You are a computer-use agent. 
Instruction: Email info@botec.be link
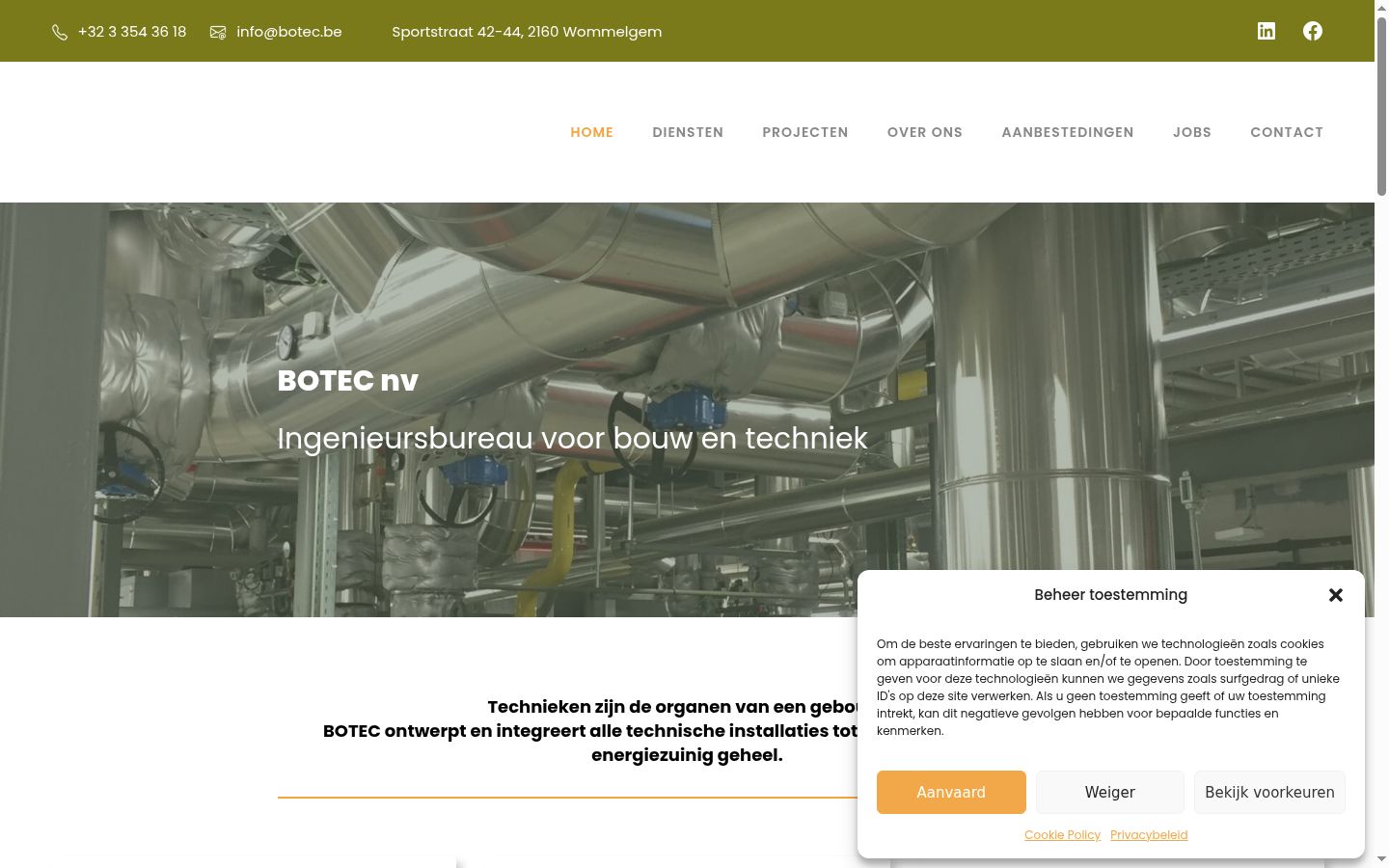click(x=289, y=32)
